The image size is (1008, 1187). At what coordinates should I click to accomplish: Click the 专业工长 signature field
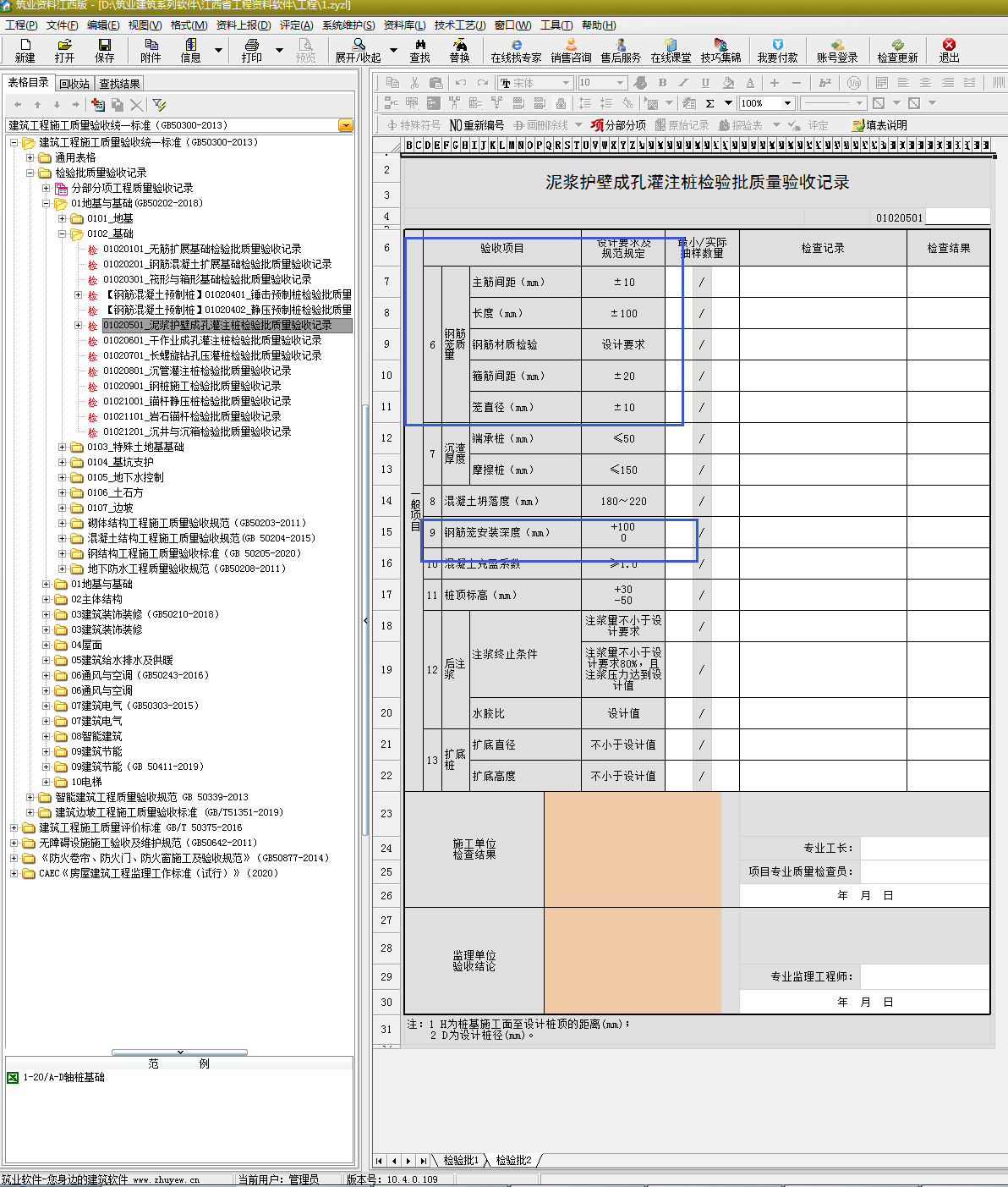(x=925, y=848)
